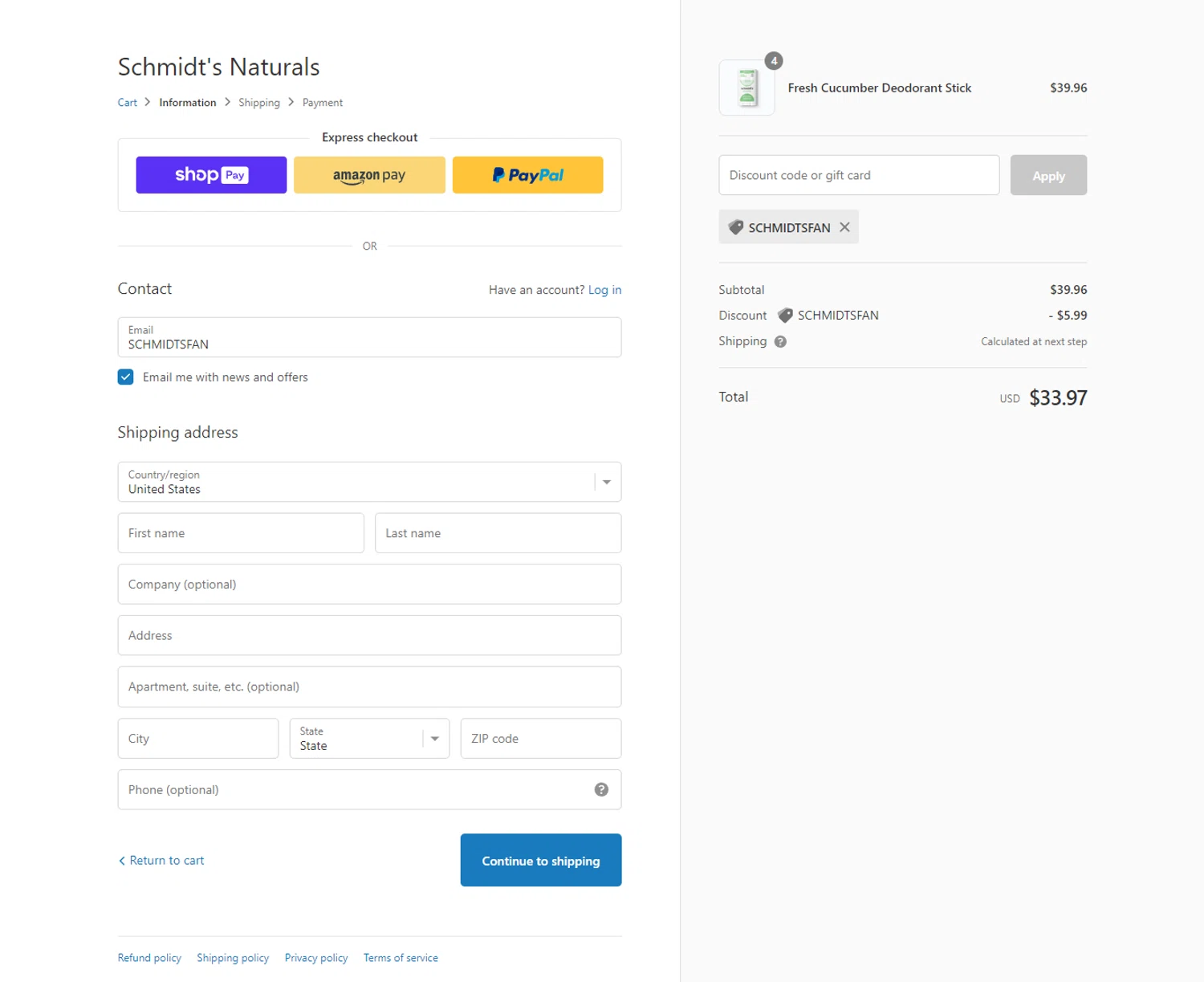Go to Cart in the breadcrumb

pos(127,103)
